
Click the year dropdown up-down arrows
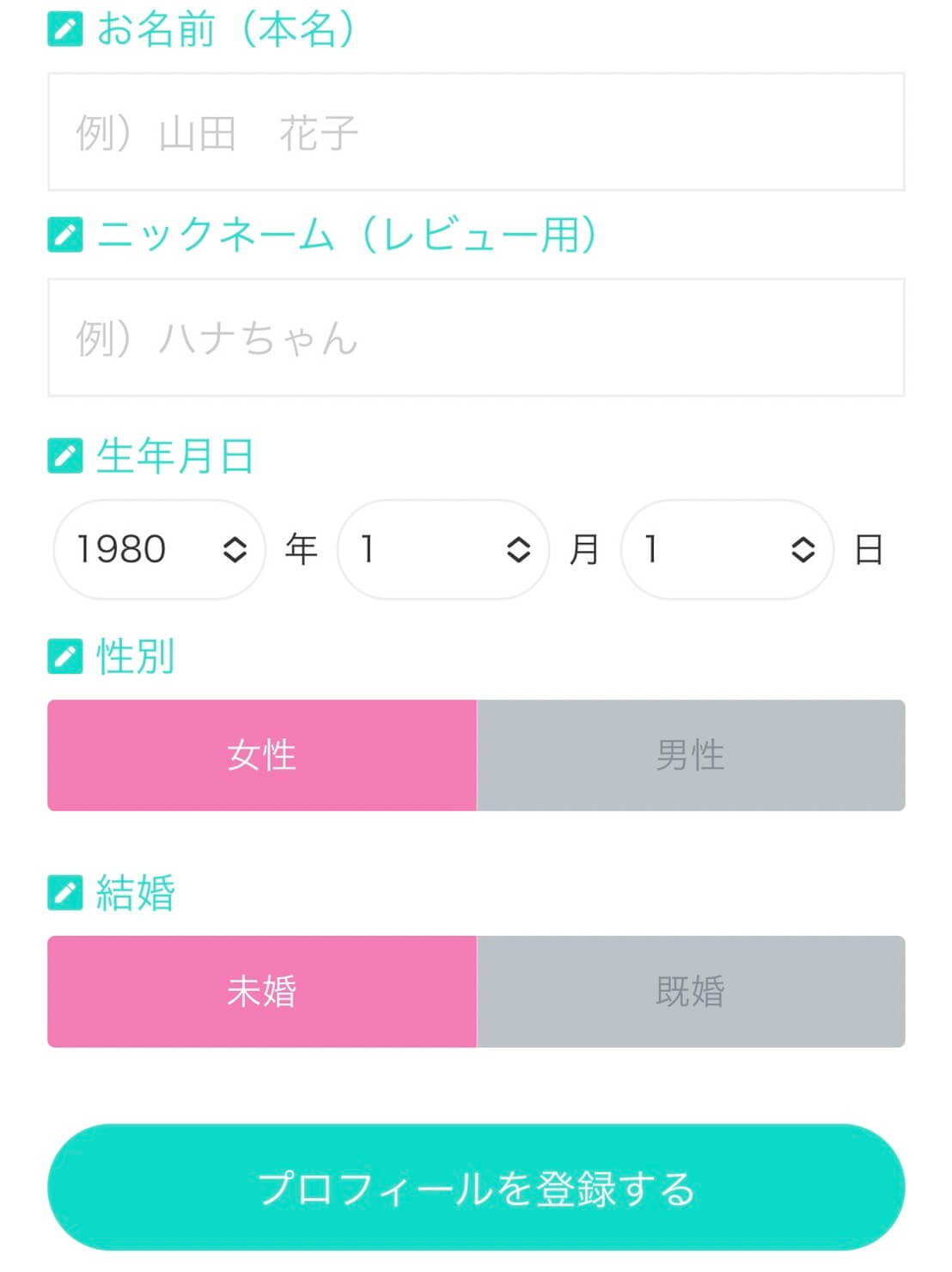click(235, 549)
